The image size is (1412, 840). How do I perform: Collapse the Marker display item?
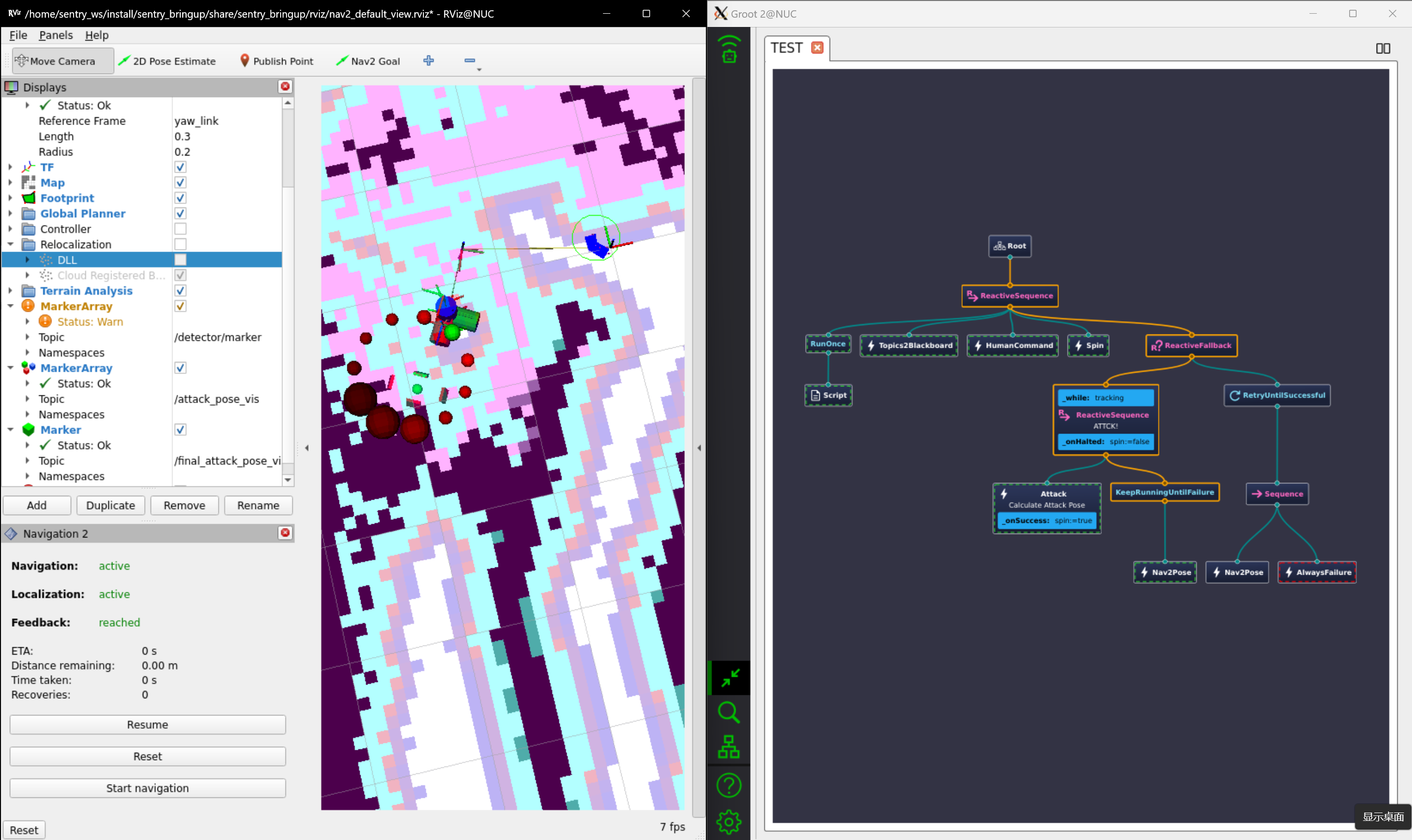coord(10,430)
